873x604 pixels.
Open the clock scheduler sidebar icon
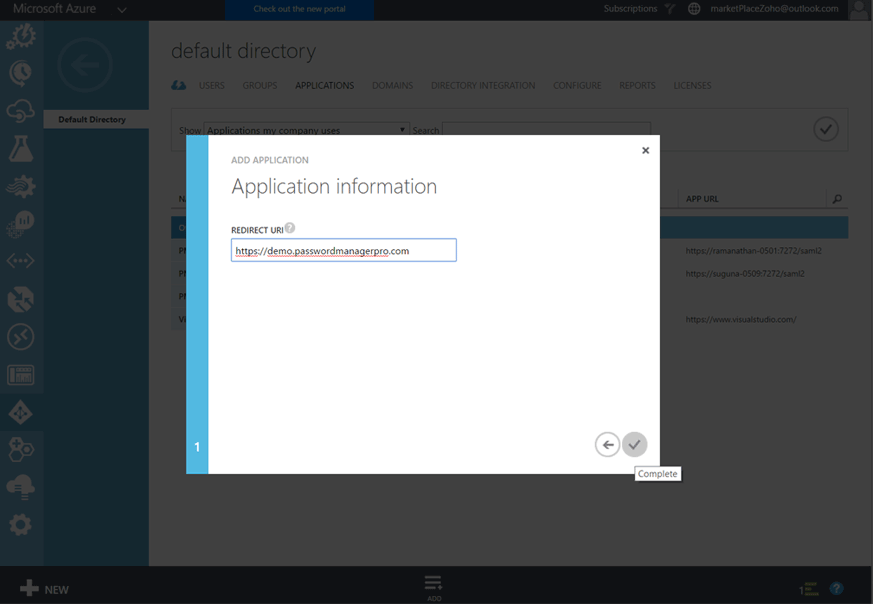tap(21, 73)
